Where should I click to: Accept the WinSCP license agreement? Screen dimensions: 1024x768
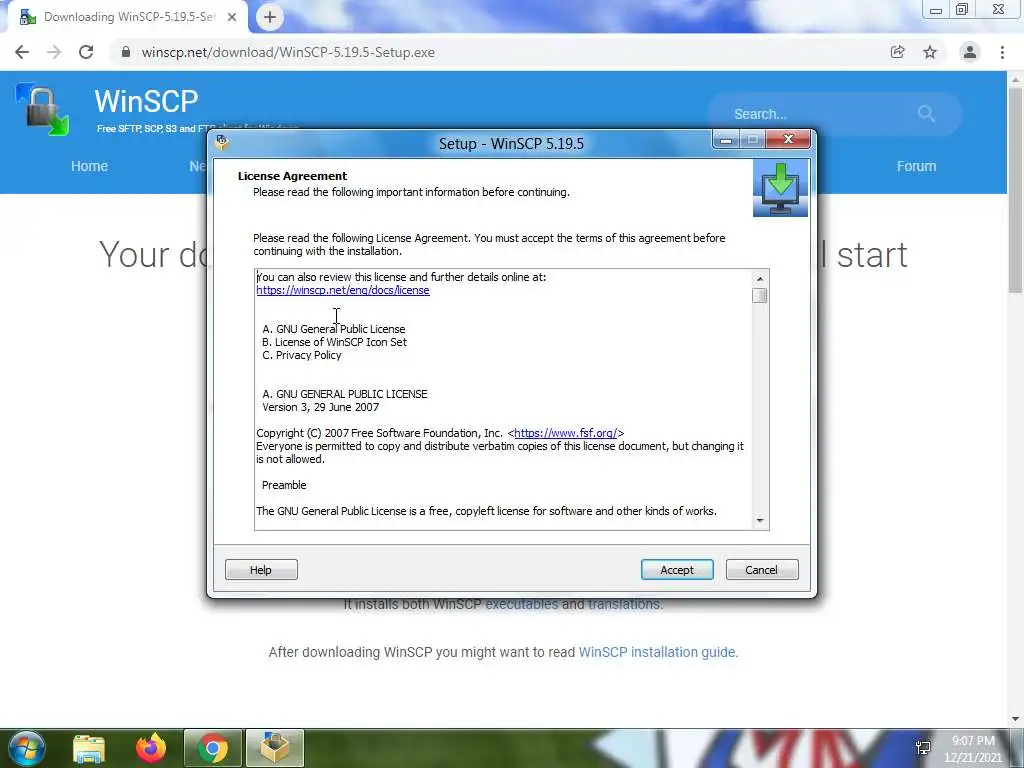click(677, 569)
